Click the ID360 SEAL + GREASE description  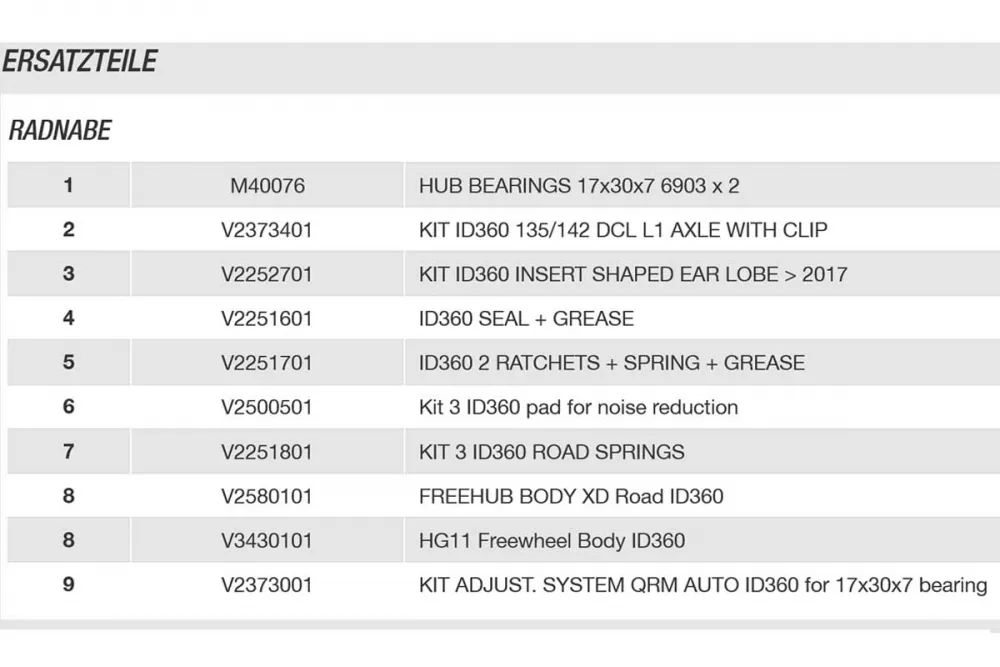click(x=526, y=318)
